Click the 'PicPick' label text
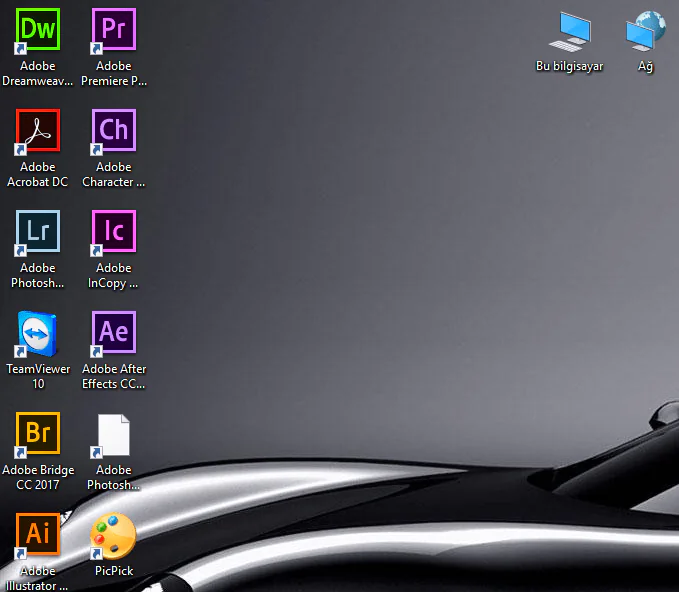 (113, 571)
